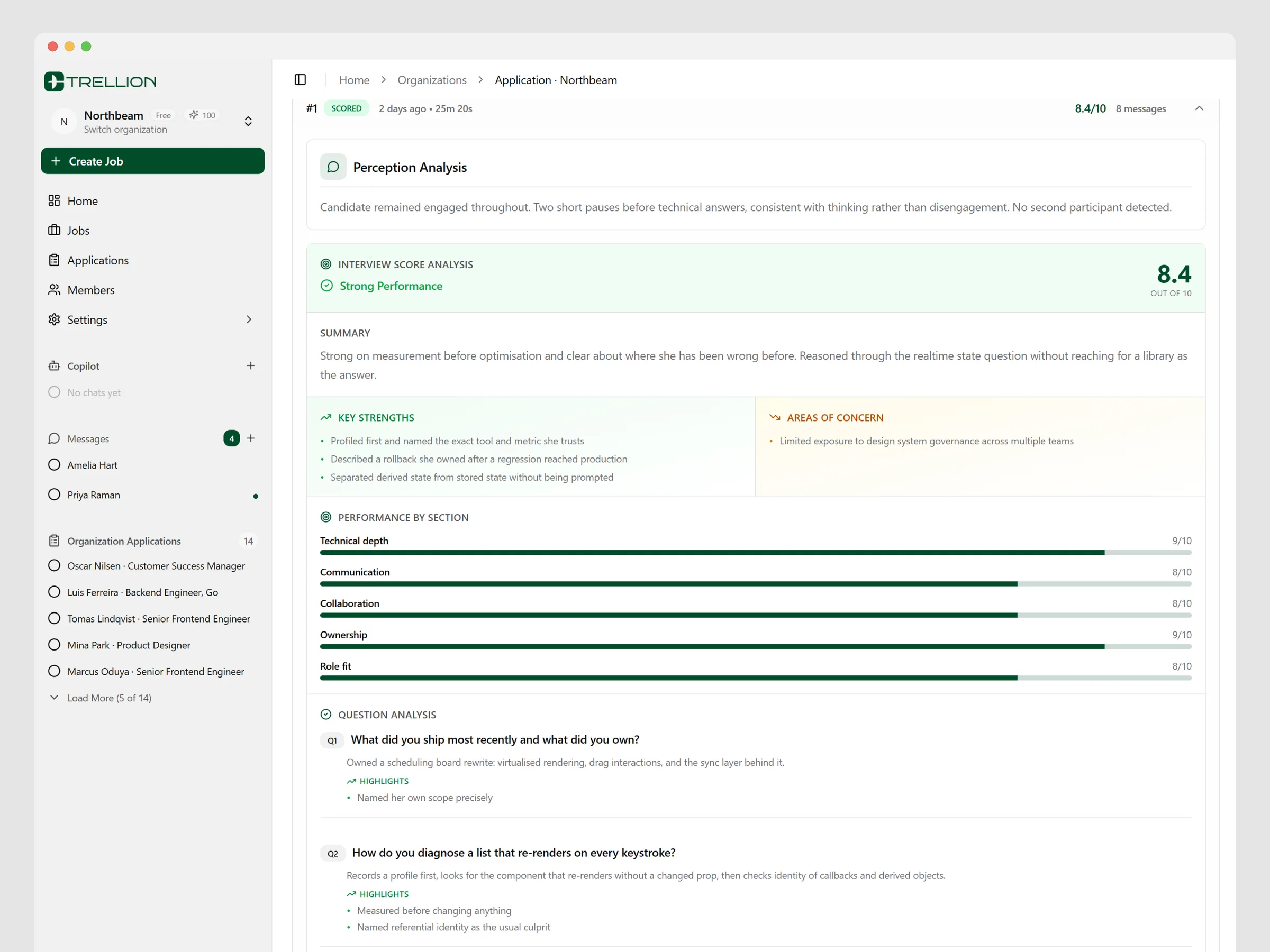Go to Applications in the sidebar

click(x=152, y=261)
